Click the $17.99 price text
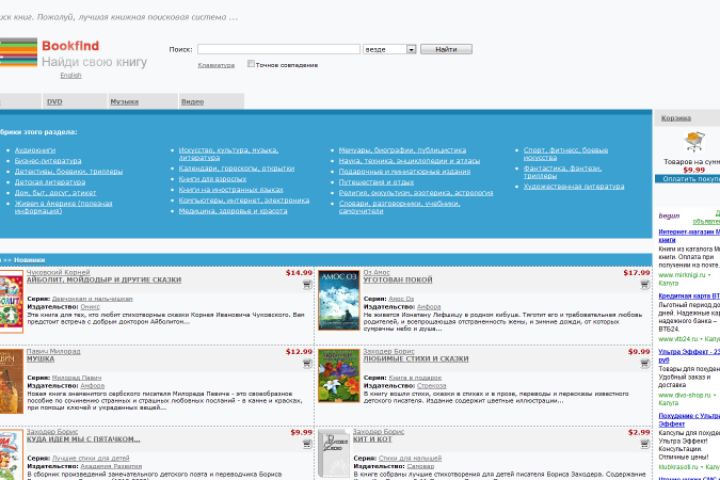Screen dimensions: 720x480 click(637, 273)
